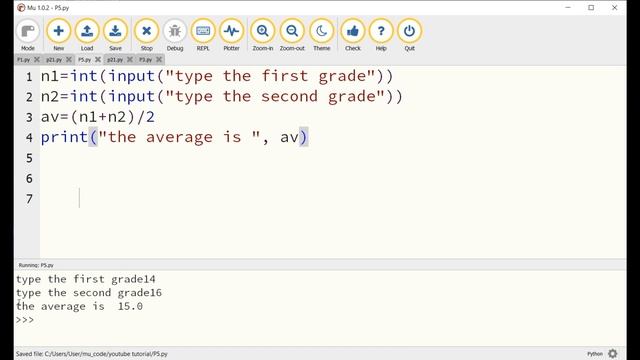Click the >>> prompt in output pane
640x360 pixels.
pos(24,320)
